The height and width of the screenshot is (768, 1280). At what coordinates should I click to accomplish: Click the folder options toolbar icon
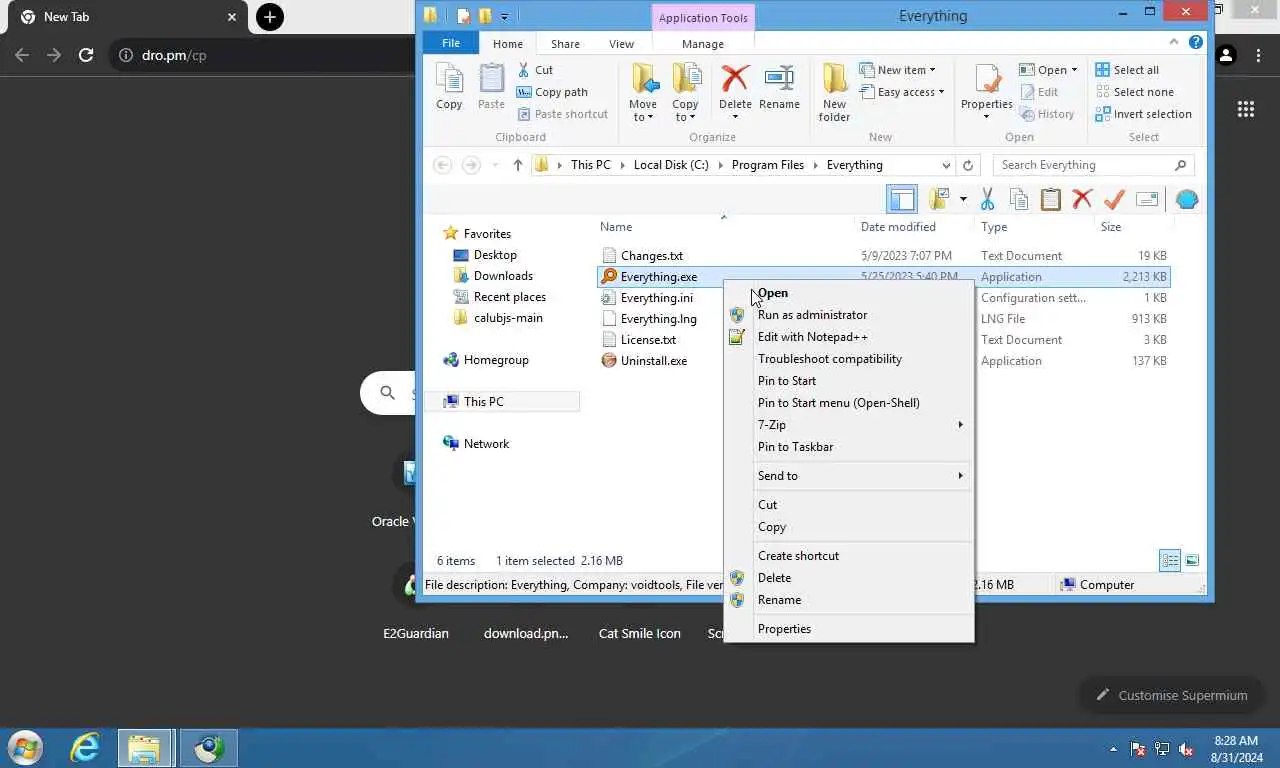(x=939, y=199)
